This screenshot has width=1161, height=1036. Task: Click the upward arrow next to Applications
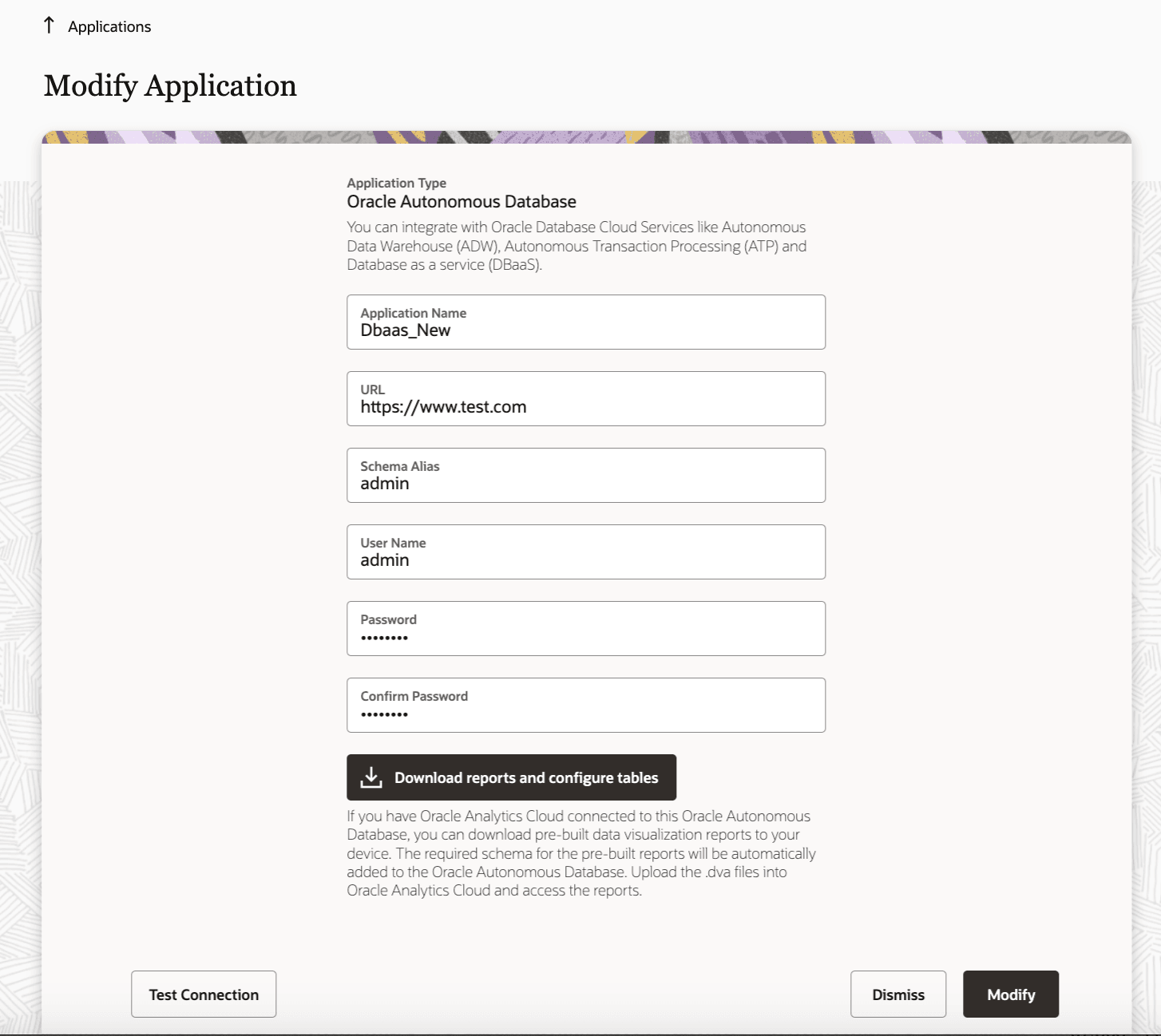[x=49, y=25]
